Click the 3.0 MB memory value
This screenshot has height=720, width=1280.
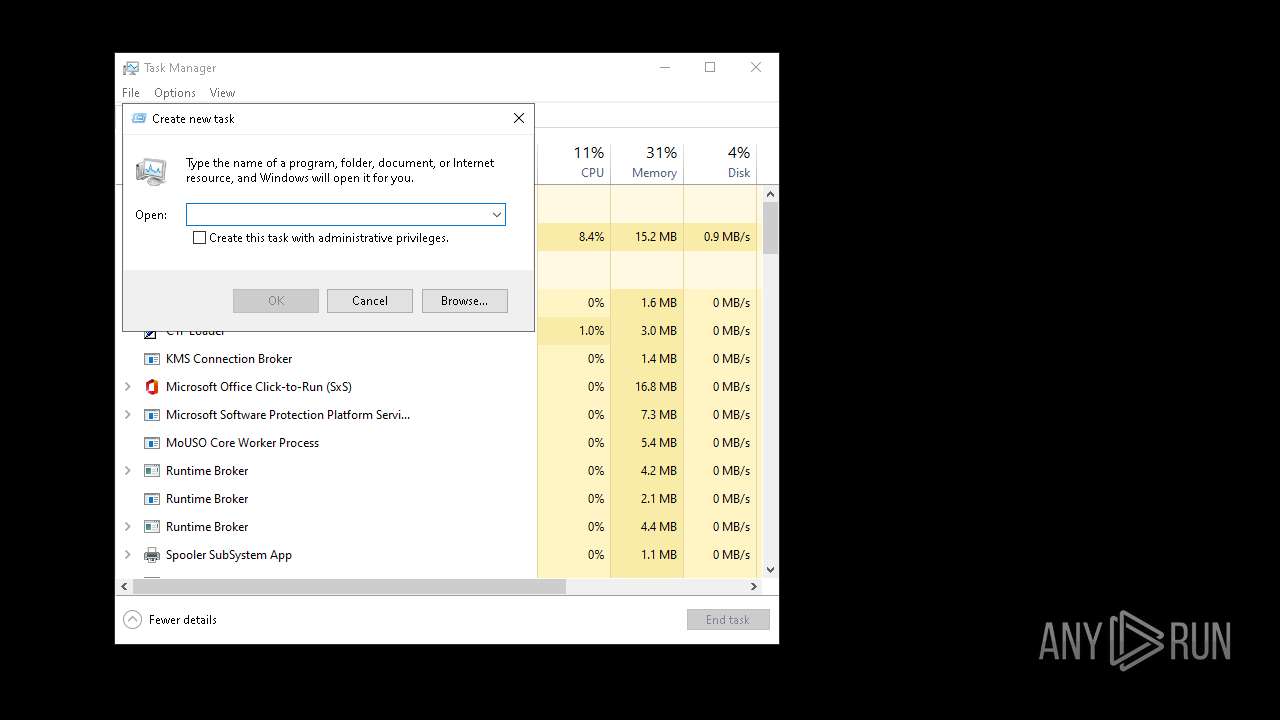pyautogui.click(x=659, y=331)
